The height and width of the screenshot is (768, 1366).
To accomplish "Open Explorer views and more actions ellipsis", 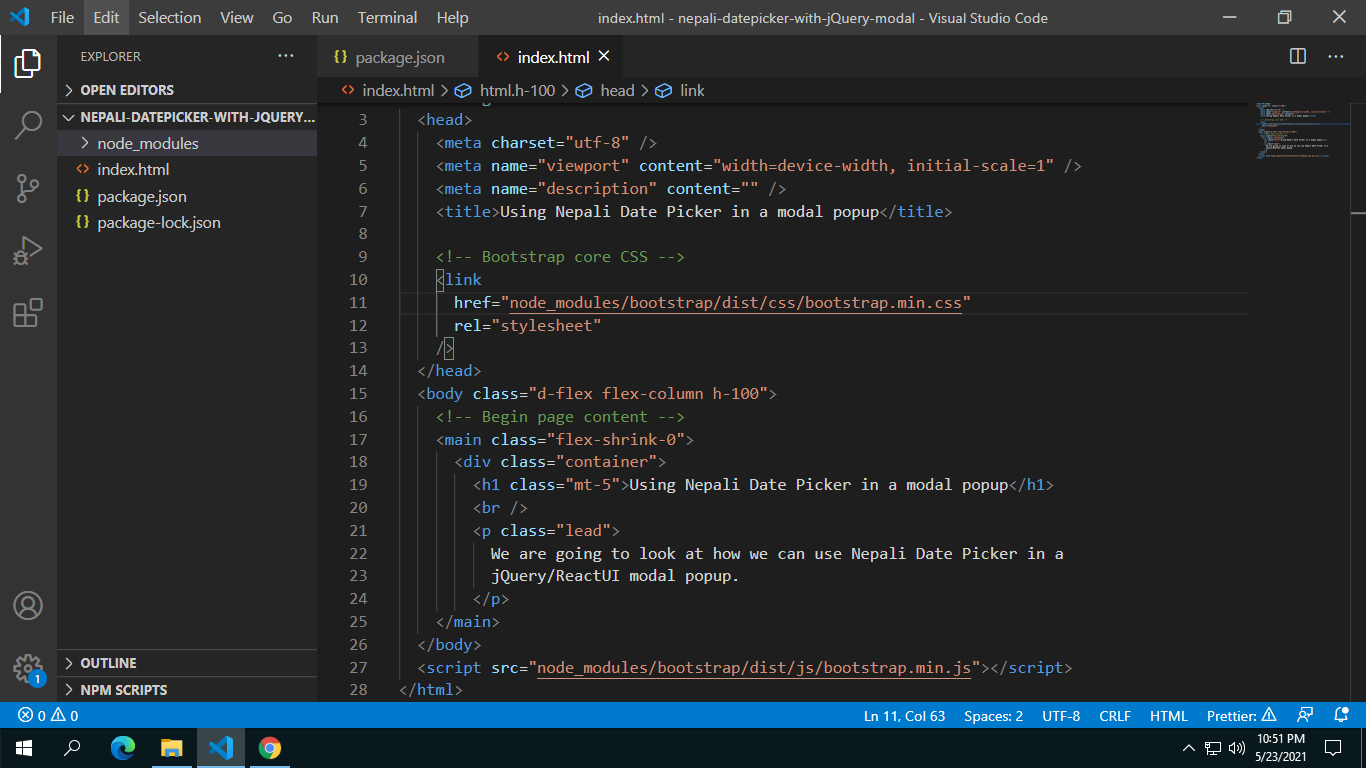I will point(286,57).
